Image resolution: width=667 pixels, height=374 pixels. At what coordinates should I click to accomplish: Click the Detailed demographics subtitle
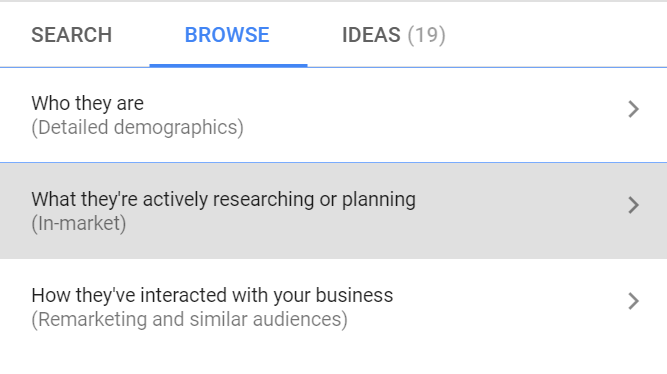tap(137, 128)
